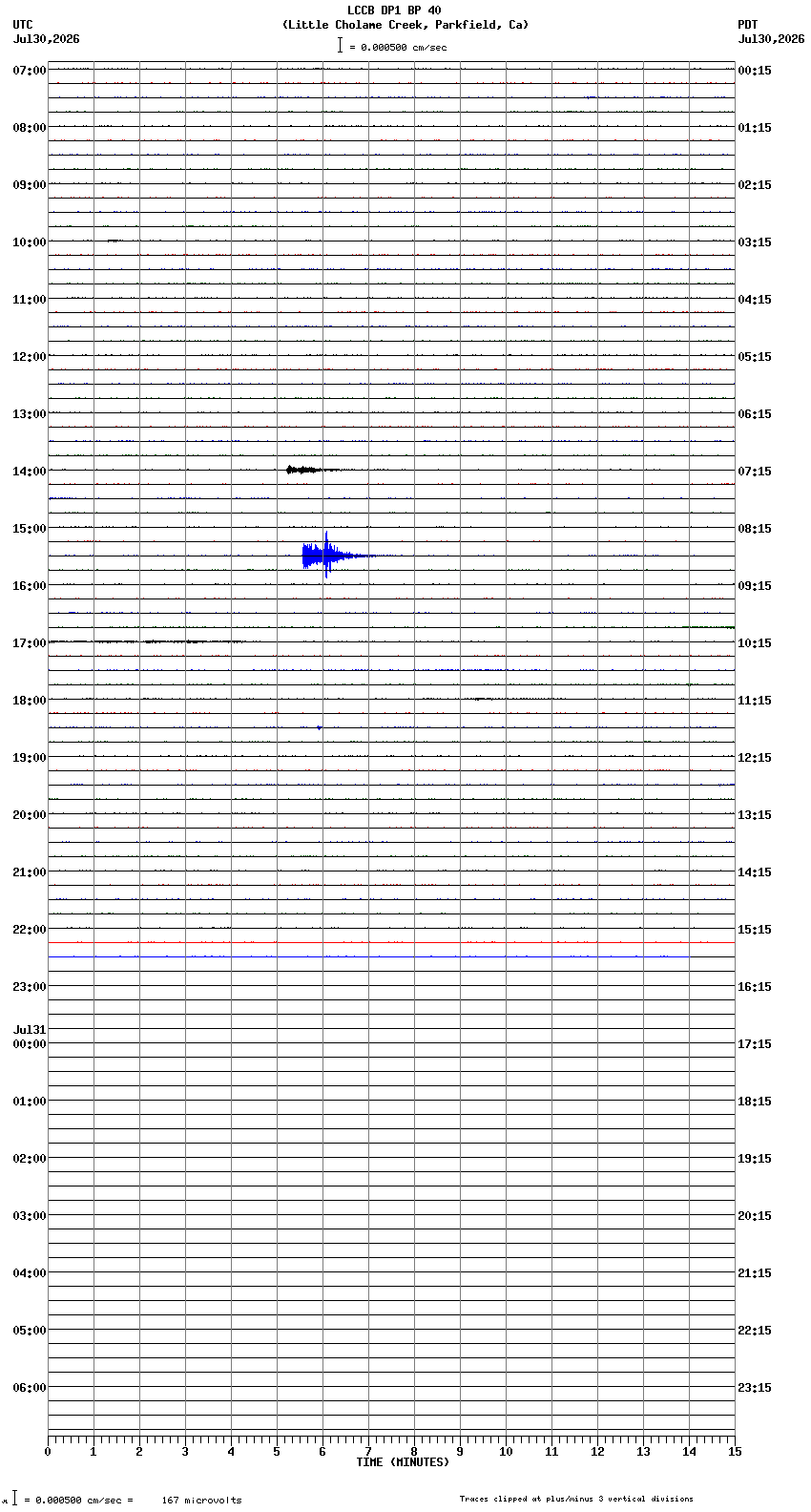Click the 14 minute tick label on x-axis
The image size is (811, 1512).
(x=689, y=1452)
